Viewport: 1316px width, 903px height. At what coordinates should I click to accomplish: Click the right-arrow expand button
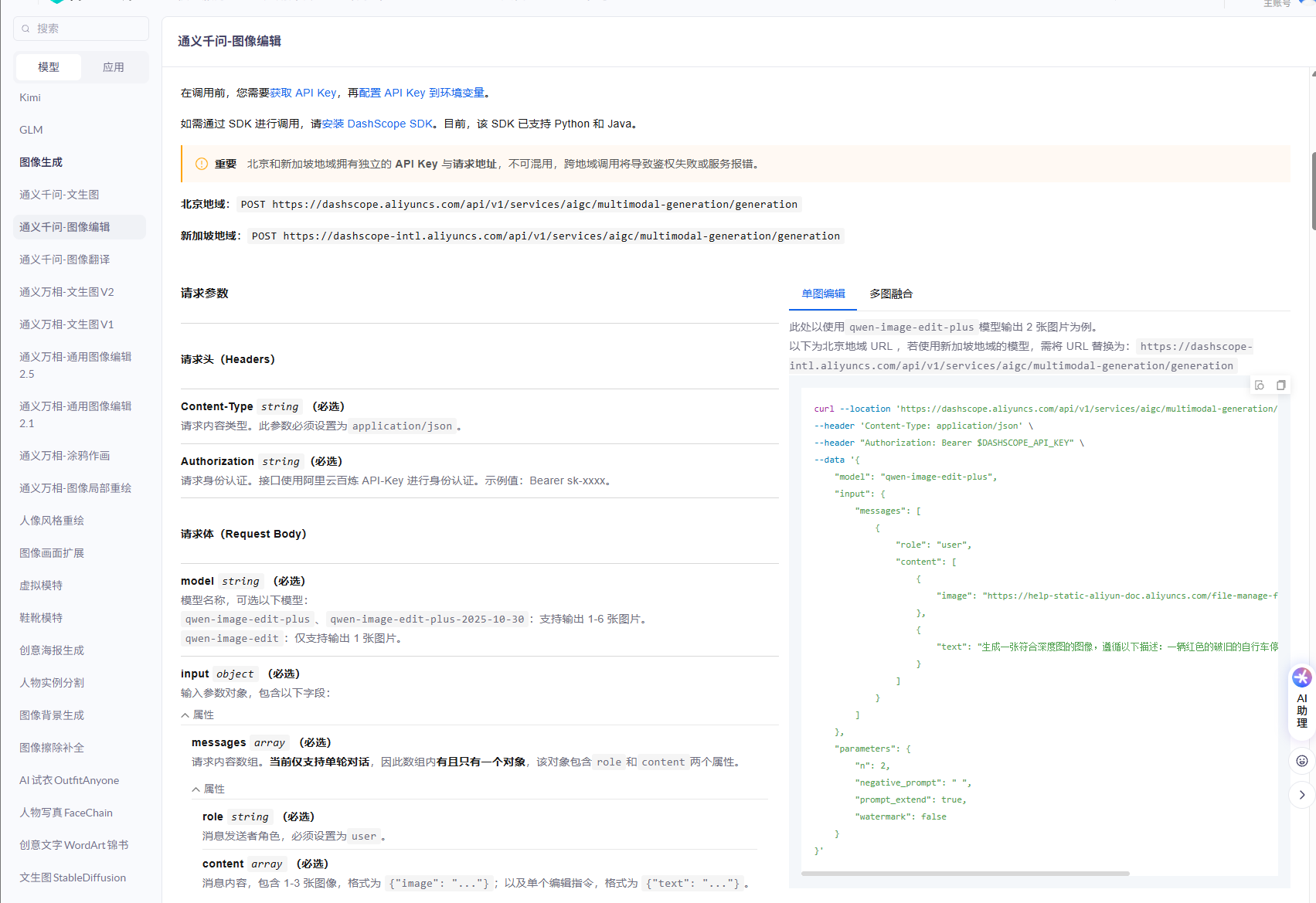[1302, 795]
